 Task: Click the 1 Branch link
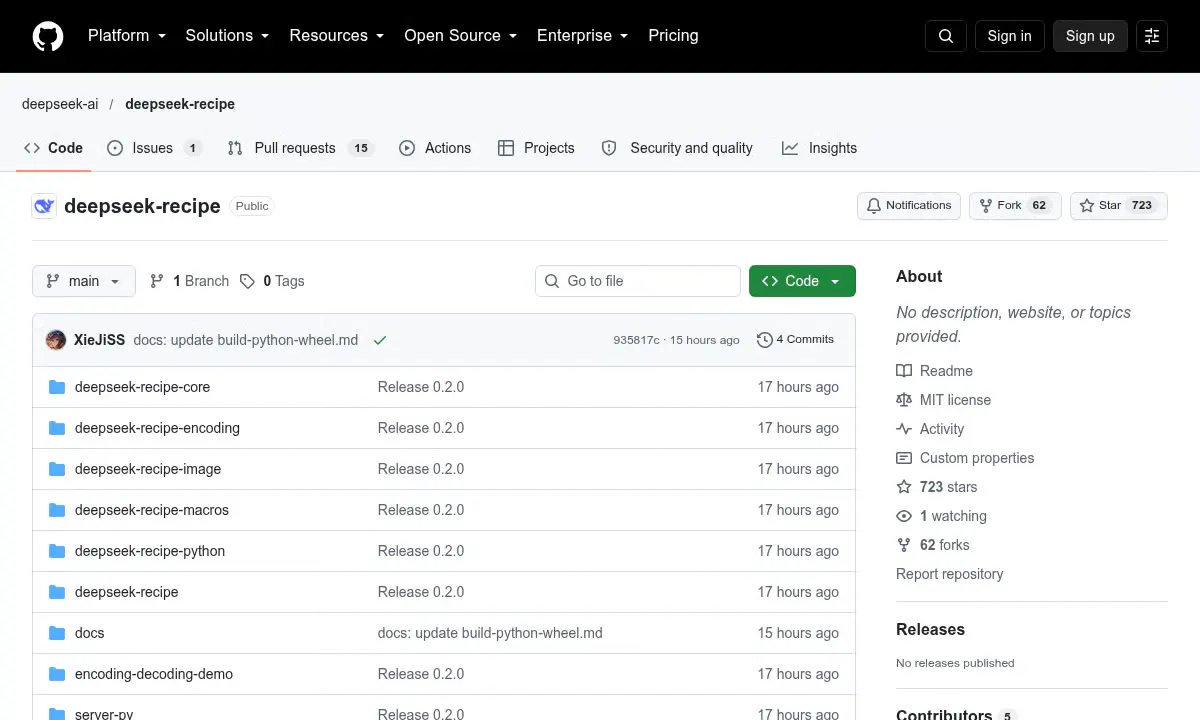pyautogui.click(x=189, y=281)
